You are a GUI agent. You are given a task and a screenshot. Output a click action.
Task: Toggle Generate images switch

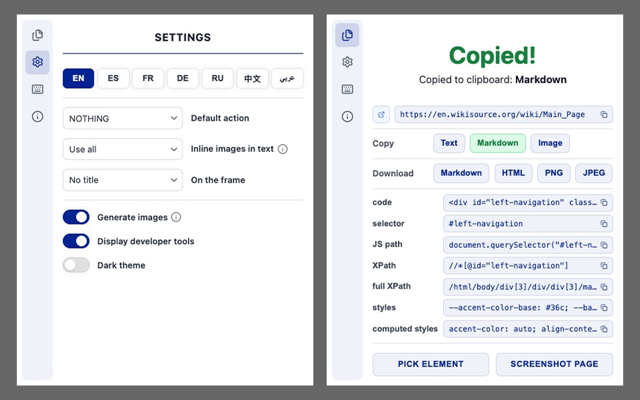coord(76,217)
